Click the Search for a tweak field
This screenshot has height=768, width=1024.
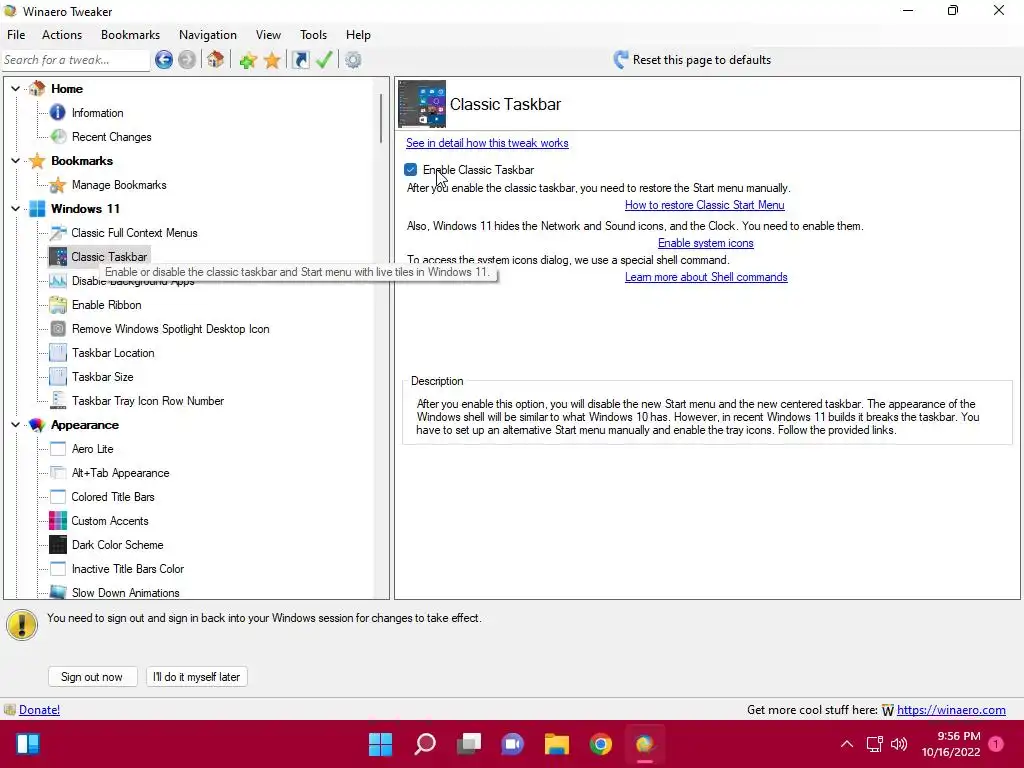(76, 60)
